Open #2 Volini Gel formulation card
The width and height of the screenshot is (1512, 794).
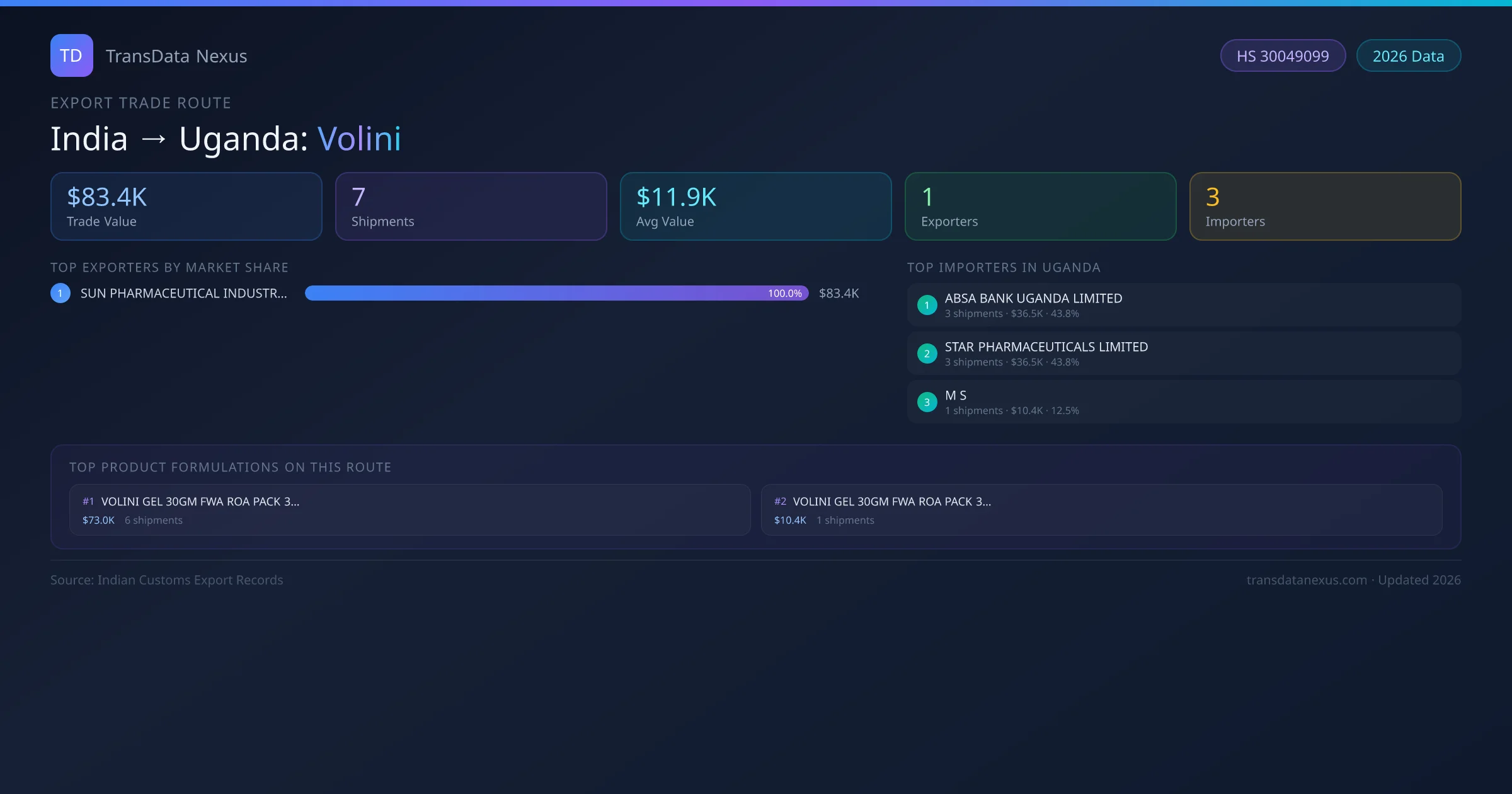[x=1101, y=510]
